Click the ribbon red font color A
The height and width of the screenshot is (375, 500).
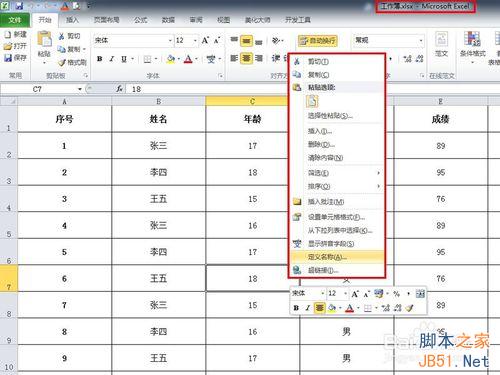point(188,59)
